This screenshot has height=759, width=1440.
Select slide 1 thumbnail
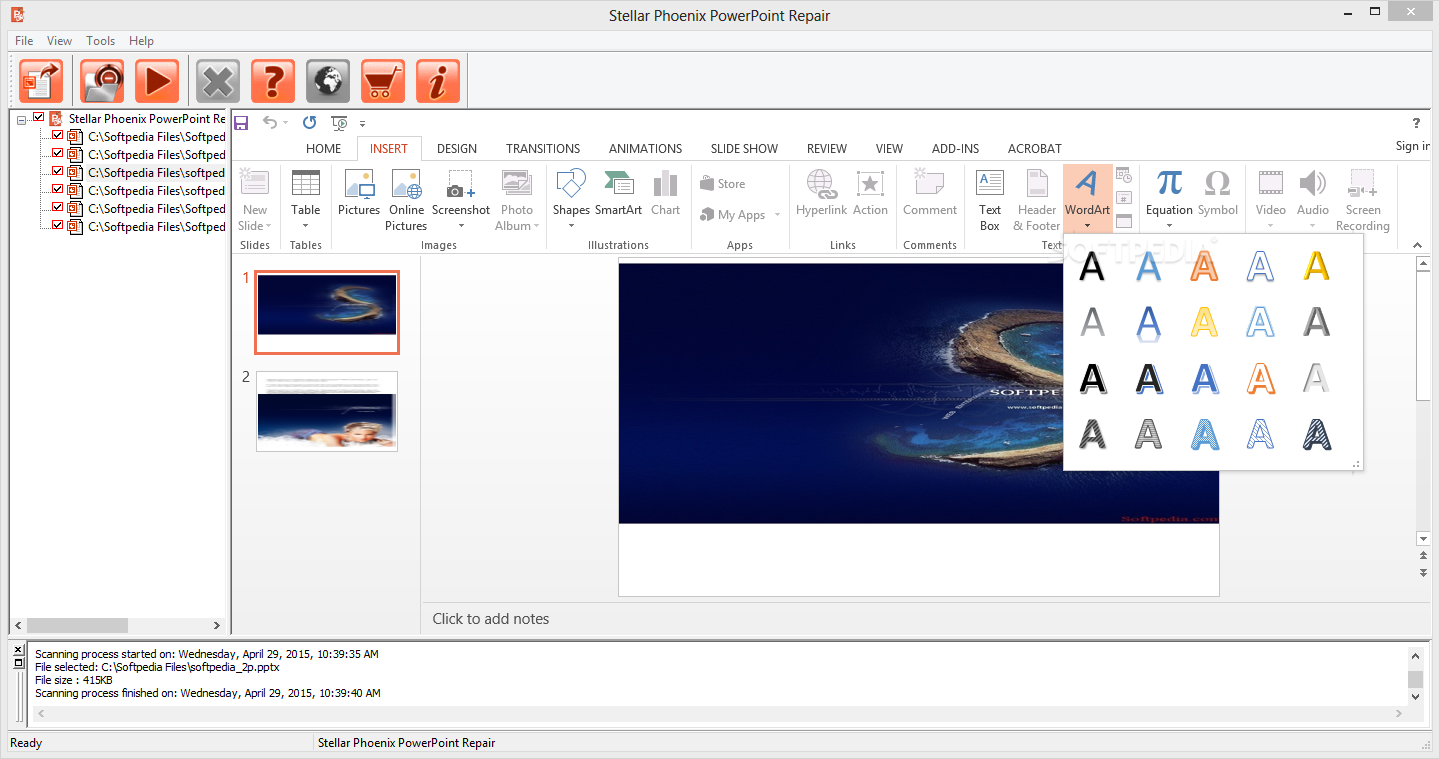tap(327, 312)
